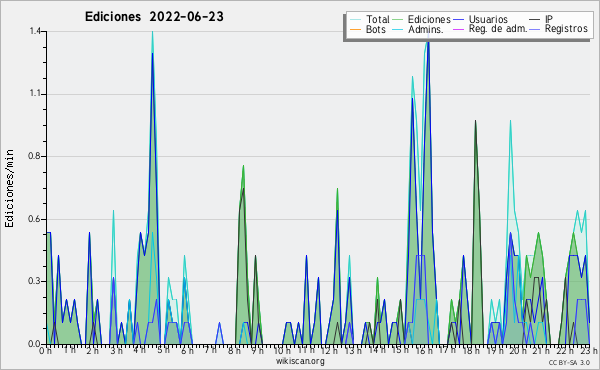Click the Total legend color line
This screenshot has height=370, width=600.
click(355, 20)
